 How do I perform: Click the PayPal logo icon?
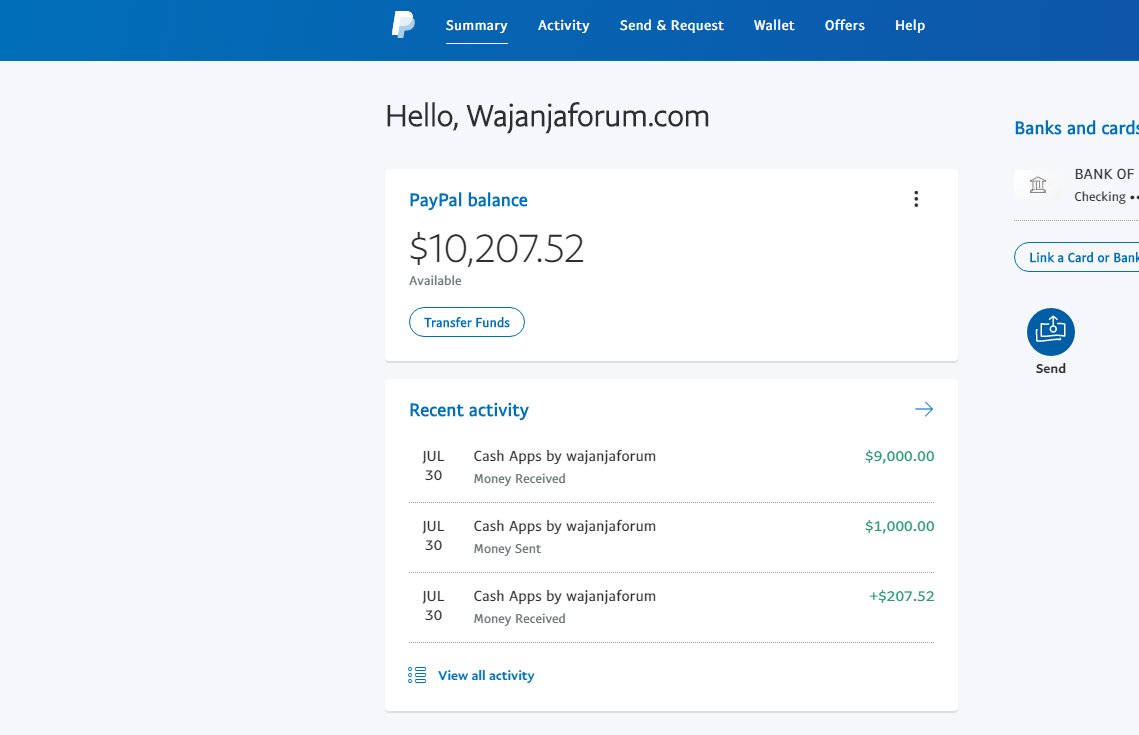click(403, 25)
